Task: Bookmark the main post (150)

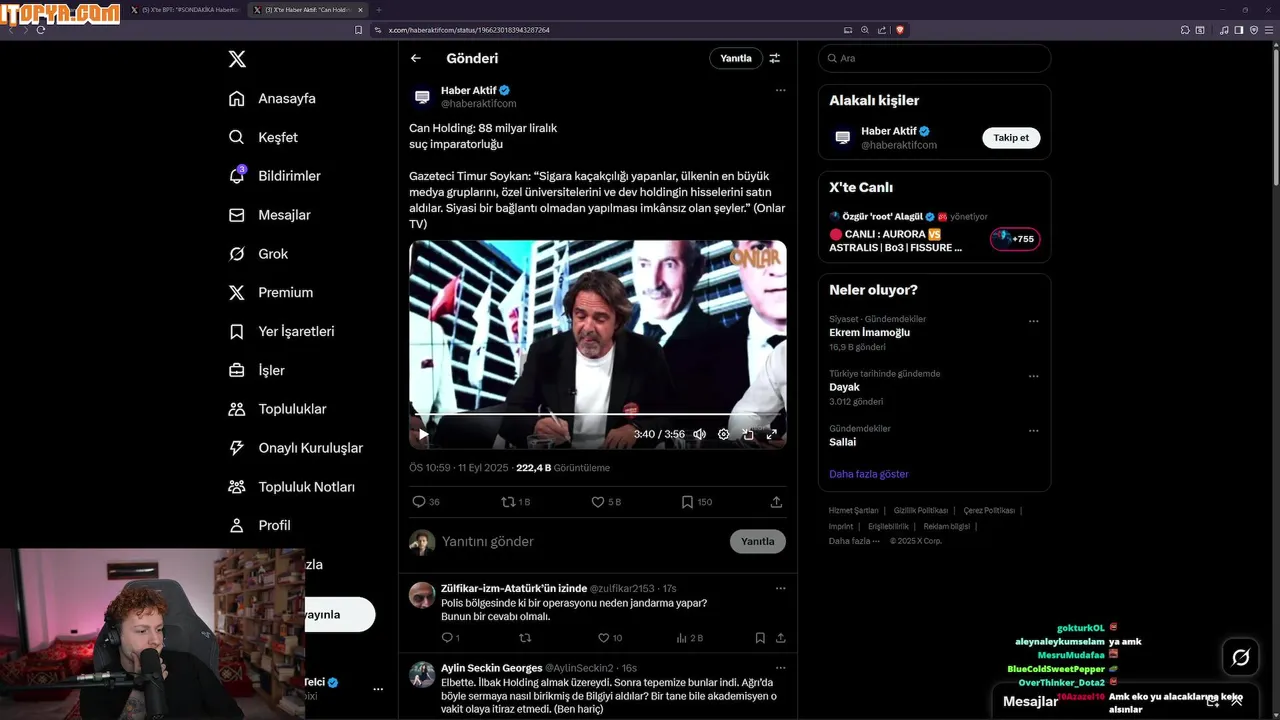Action: point(696,502)
